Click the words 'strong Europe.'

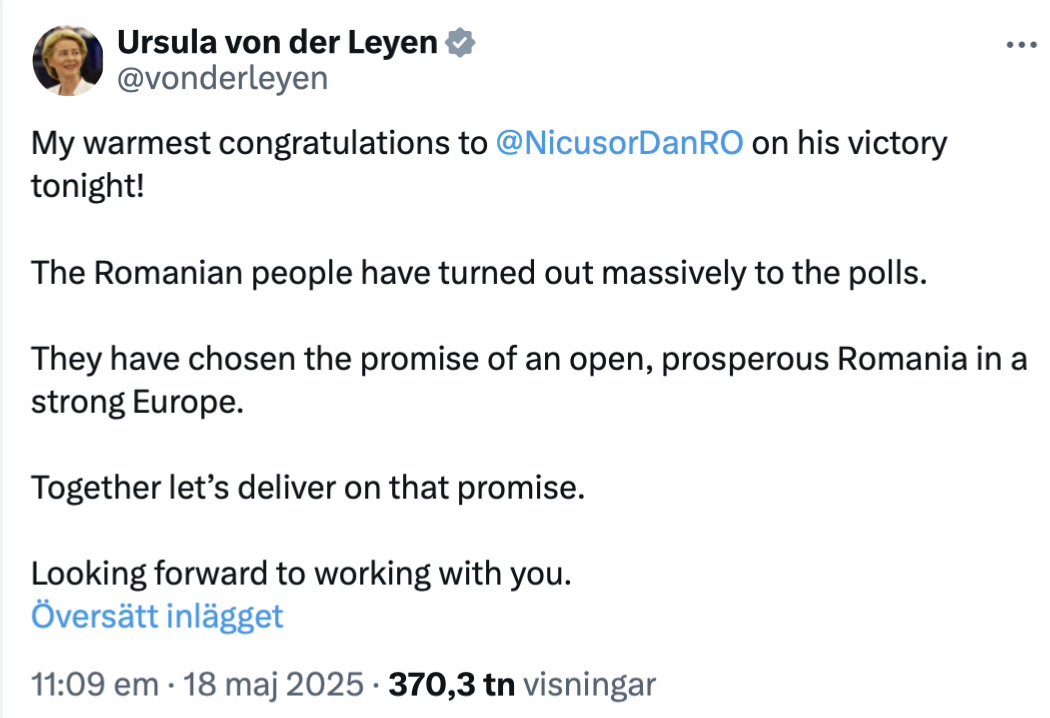137,403
